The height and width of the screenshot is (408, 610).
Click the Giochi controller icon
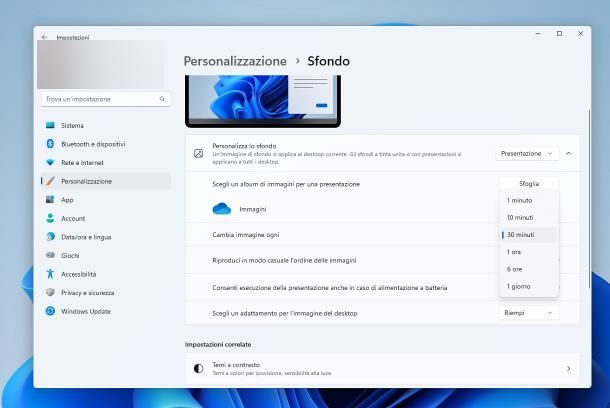[x=50, y=255]
